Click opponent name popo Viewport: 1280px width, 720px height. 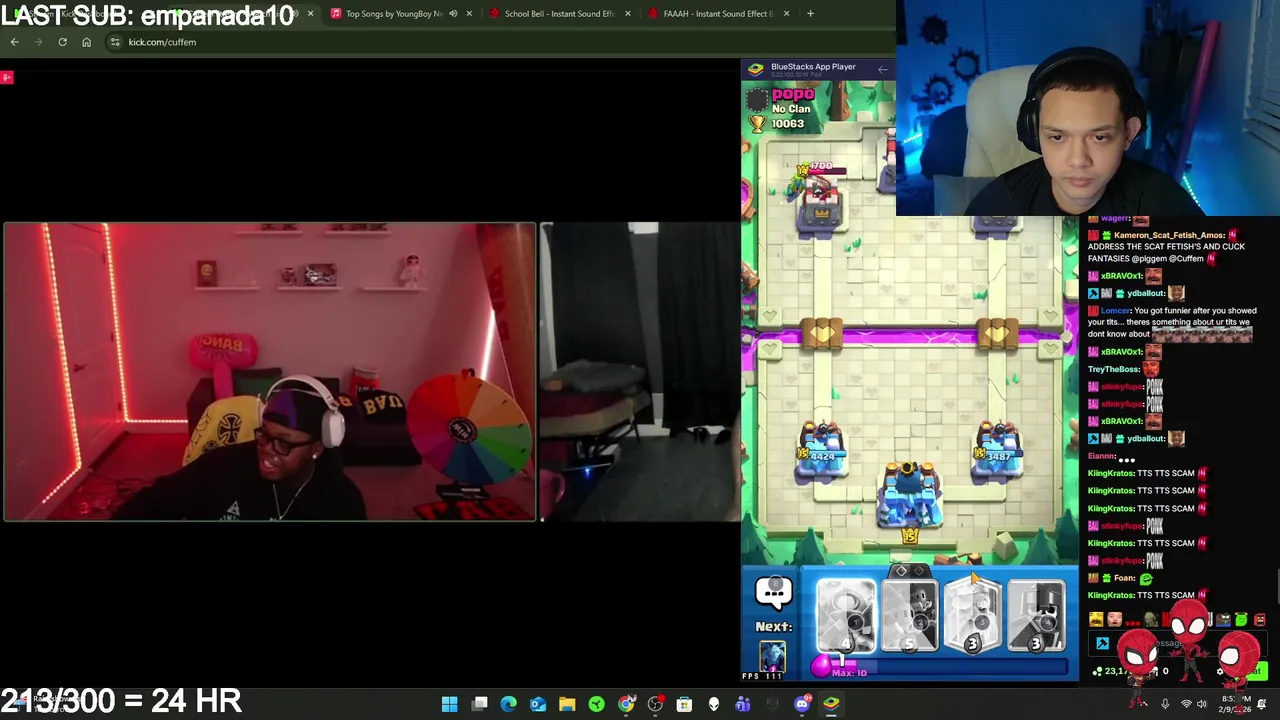click(x=793, y=94)
